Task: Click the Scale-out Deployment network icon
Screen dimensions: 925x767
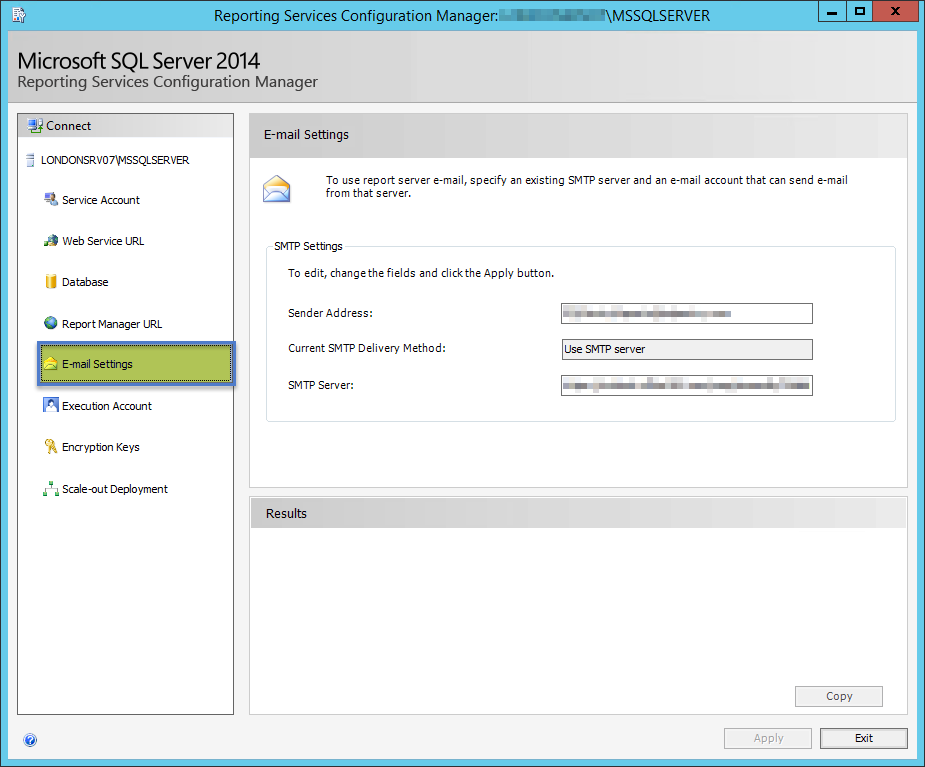Action: click(x=51, y=489)
